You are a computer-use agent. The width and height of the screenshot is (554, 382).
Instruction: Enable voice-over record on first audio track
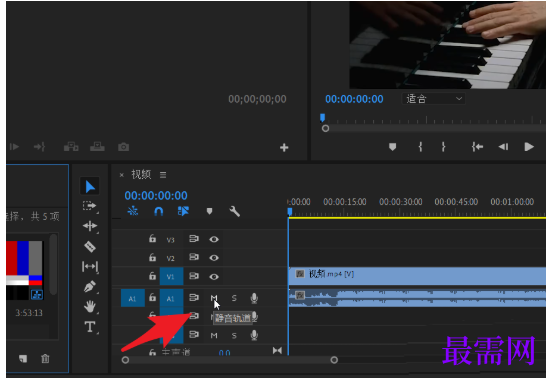(254, 298)
